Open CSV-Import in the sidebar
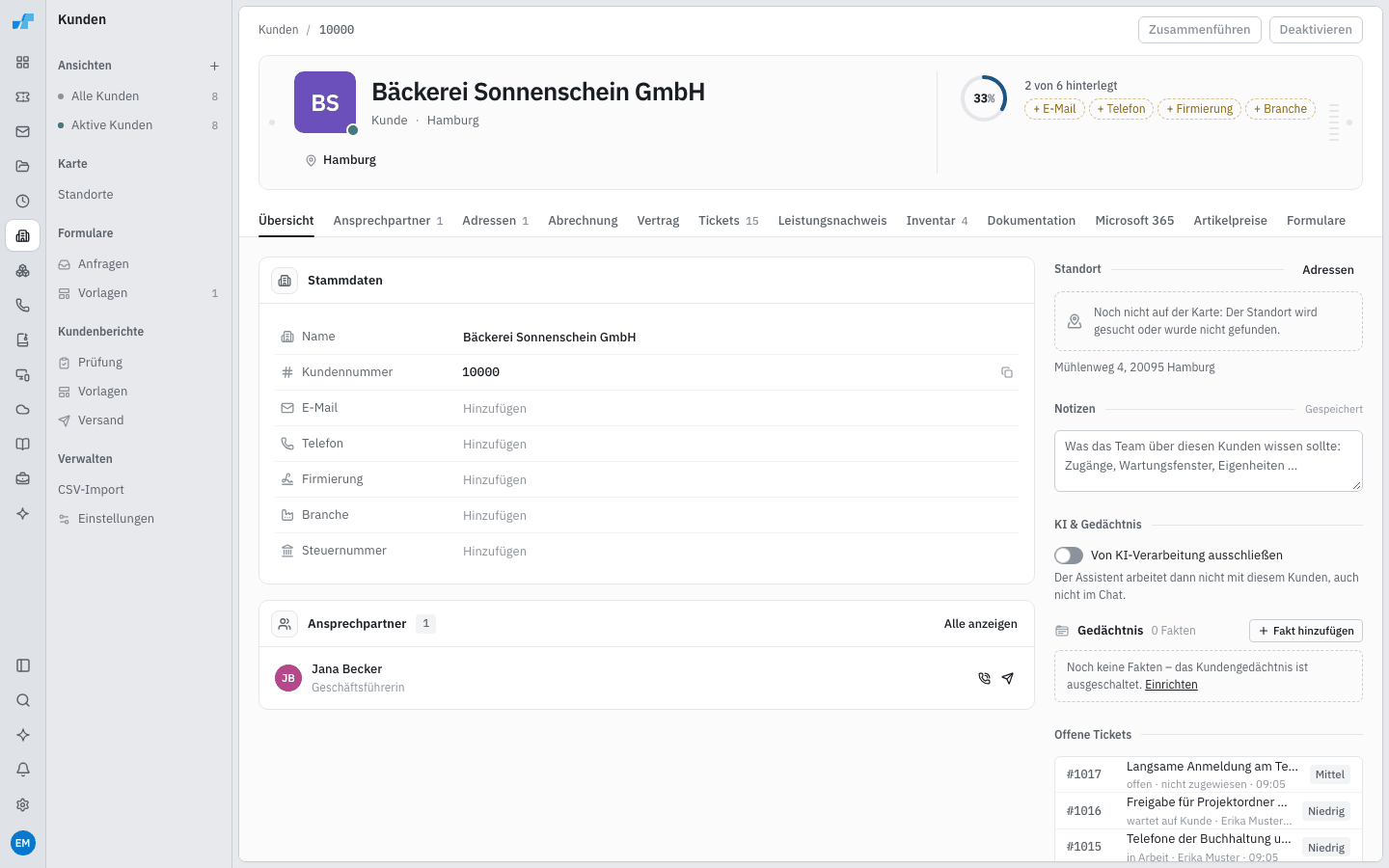The height and width of the screenshot is (868, 1389). pyautogui.click(x=138, y=490)
